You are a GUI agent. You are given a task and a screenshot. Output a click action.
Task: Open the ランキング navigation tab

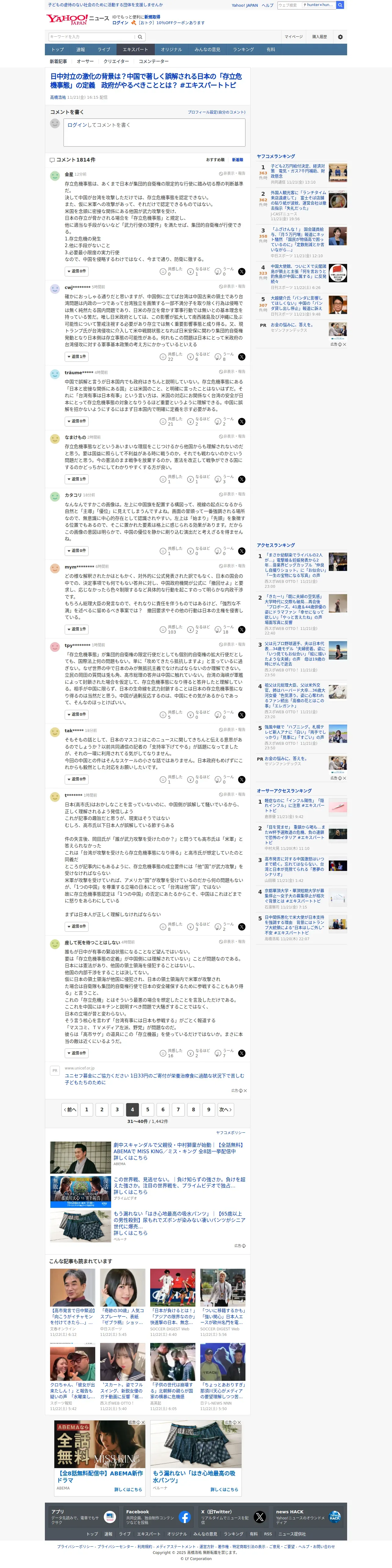(x=244, y=49)
